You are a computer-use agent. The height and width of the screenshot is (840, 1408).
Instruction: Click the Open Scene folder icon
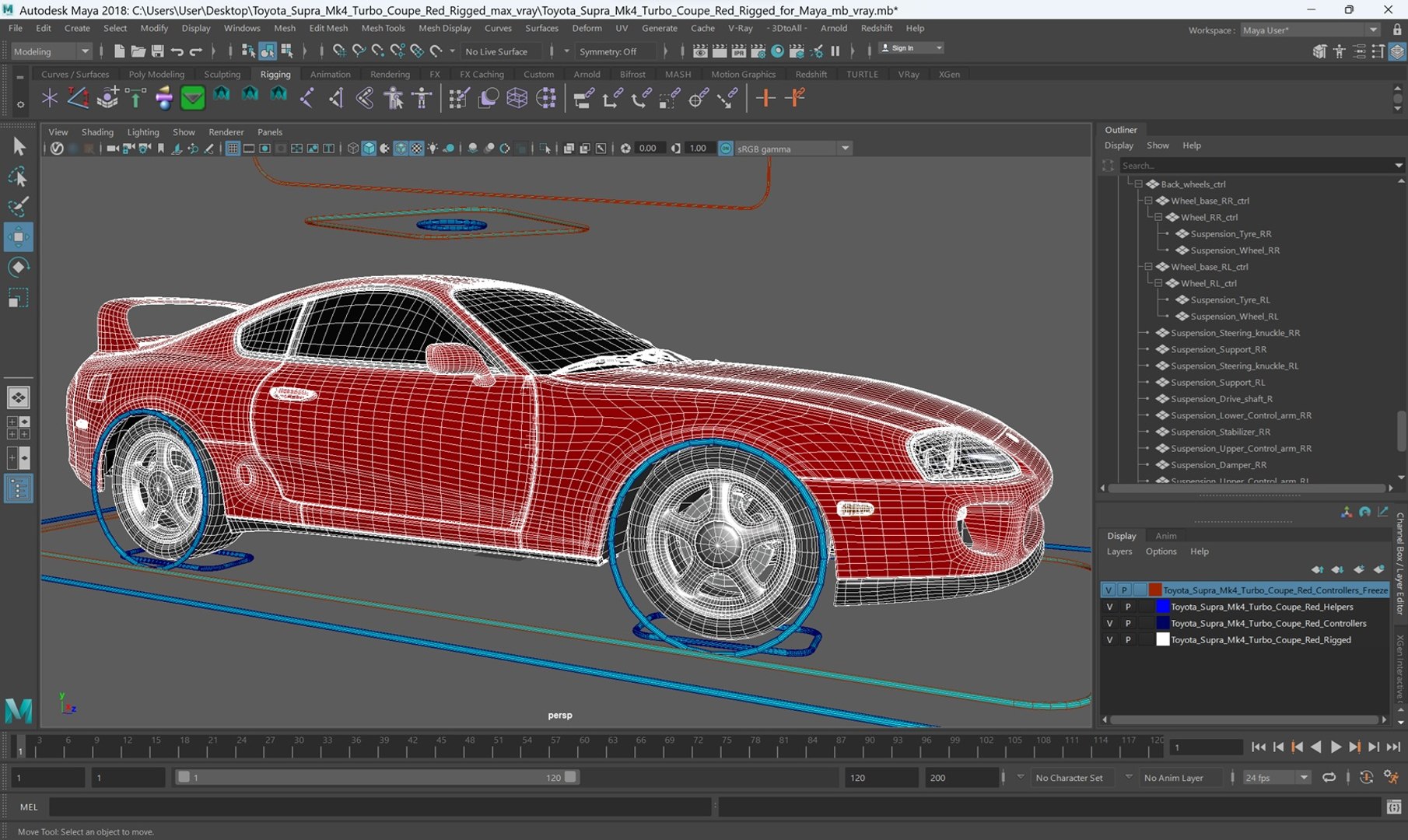pos(138,51)
